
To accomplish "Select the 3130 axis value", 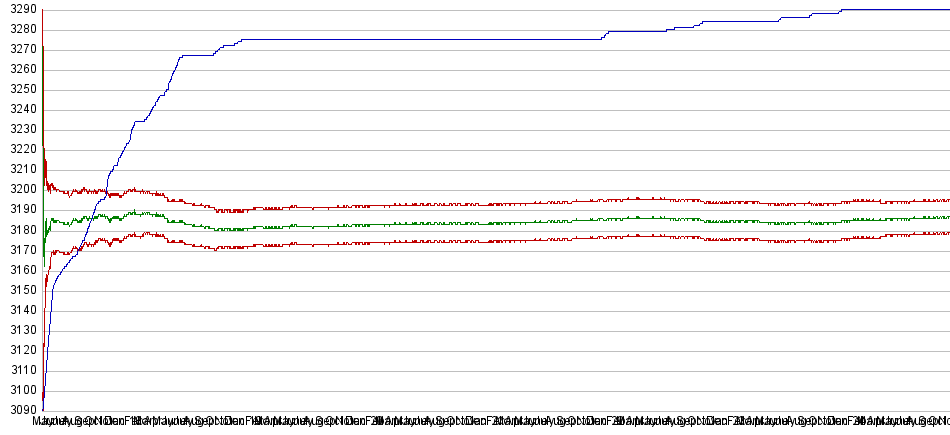I will pyautogui.click(x=19, y=330).
